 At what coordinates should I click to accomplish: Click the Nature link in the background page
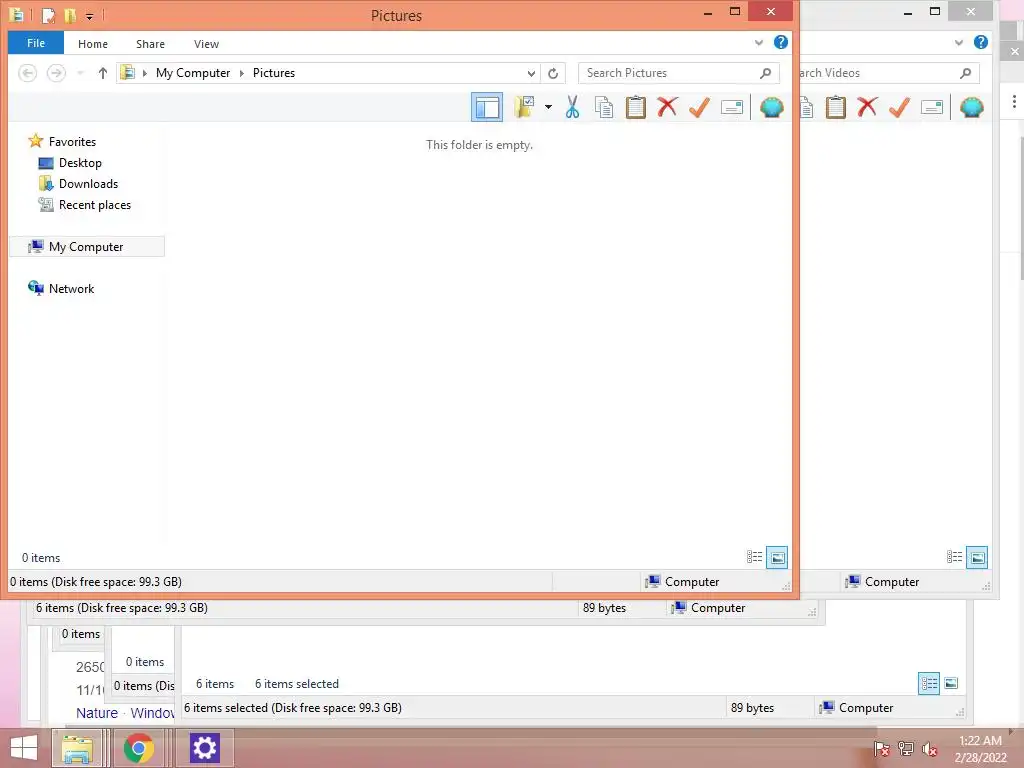tap(97, 712)
